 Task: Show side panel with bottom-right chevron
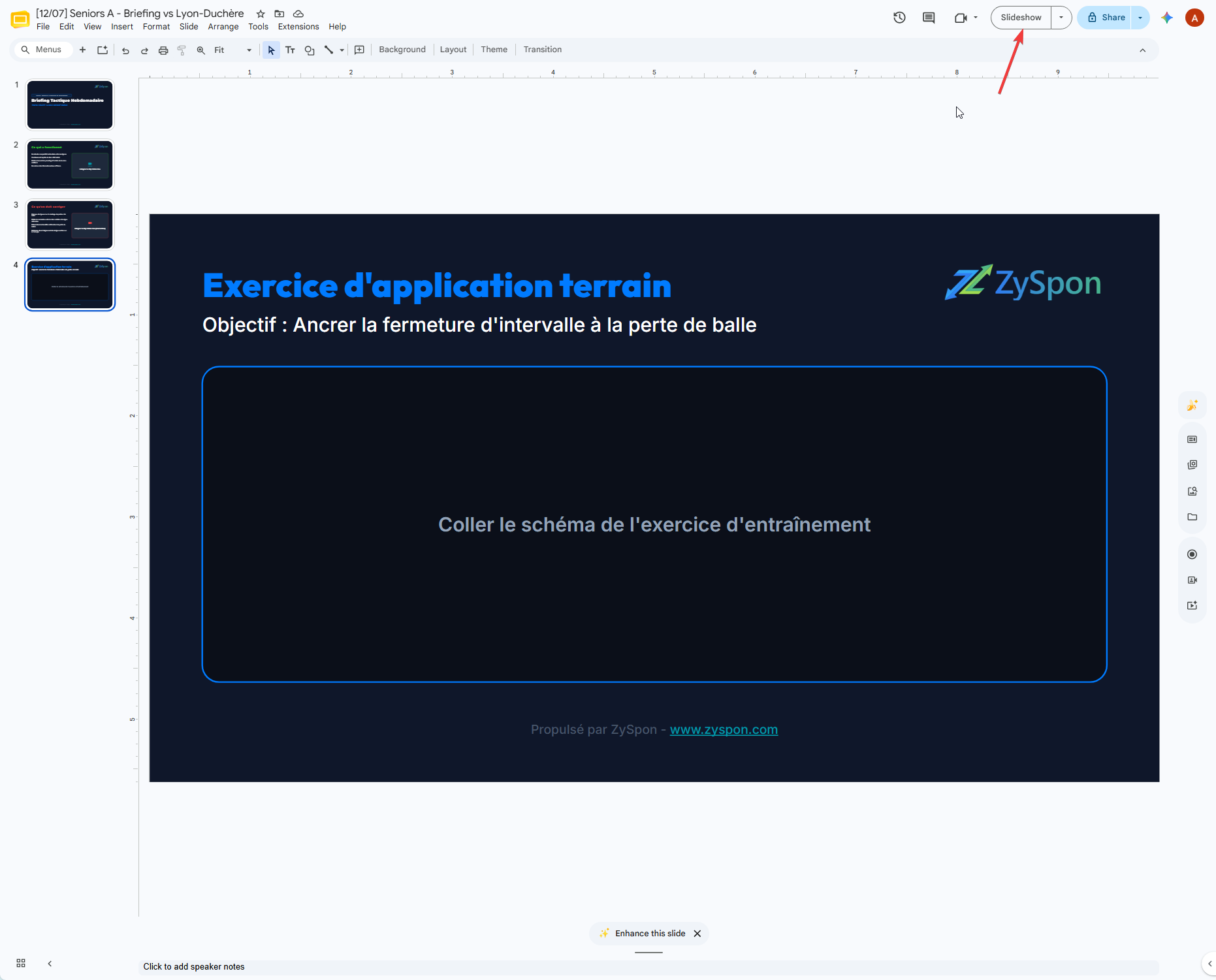click(x=1209, y=964)
